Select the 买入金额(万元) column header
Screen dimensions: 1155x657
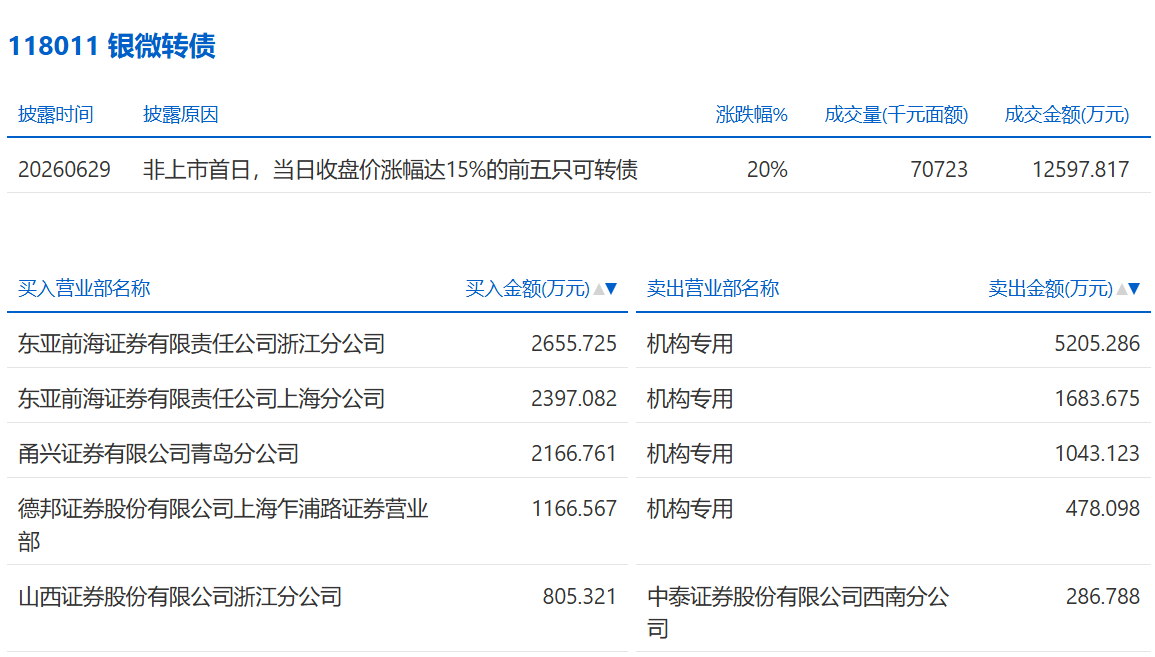coord(527,289)
